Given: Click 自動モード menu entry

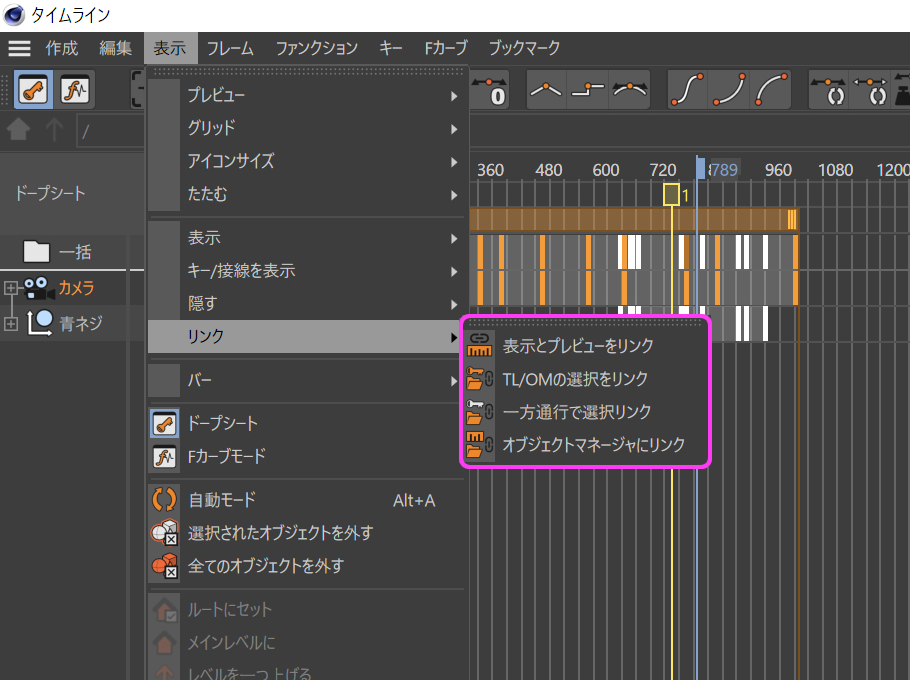Looking at the screenshot, I should [222, 500].
